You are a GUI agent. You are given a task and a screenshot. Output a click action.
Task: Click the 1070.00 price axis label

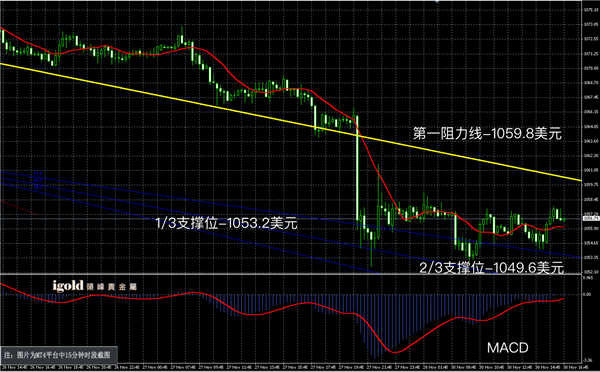click(590, 68)
